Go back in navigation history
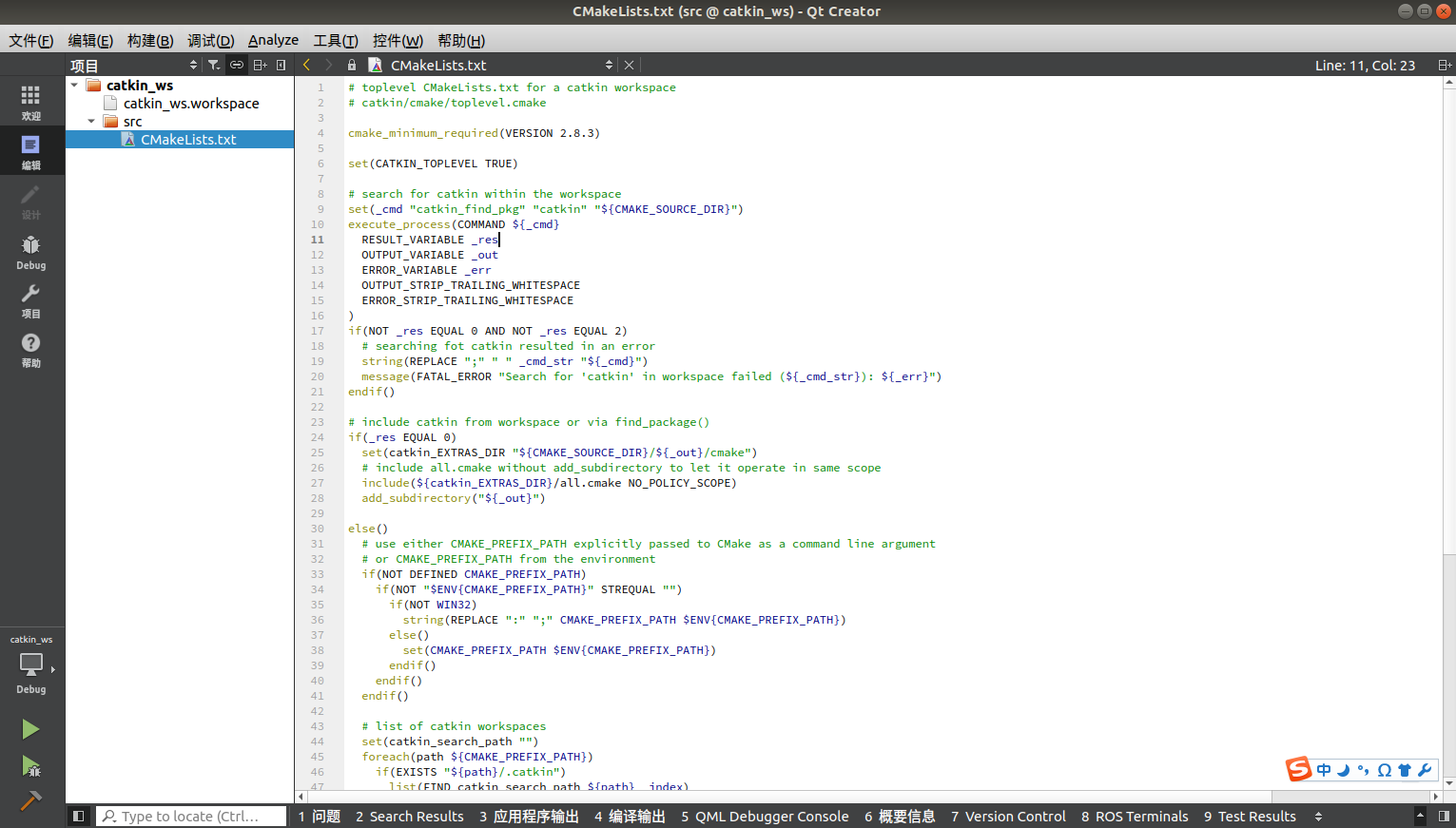The width and height of the screenshot is (1456, 828). coord(306,65)
